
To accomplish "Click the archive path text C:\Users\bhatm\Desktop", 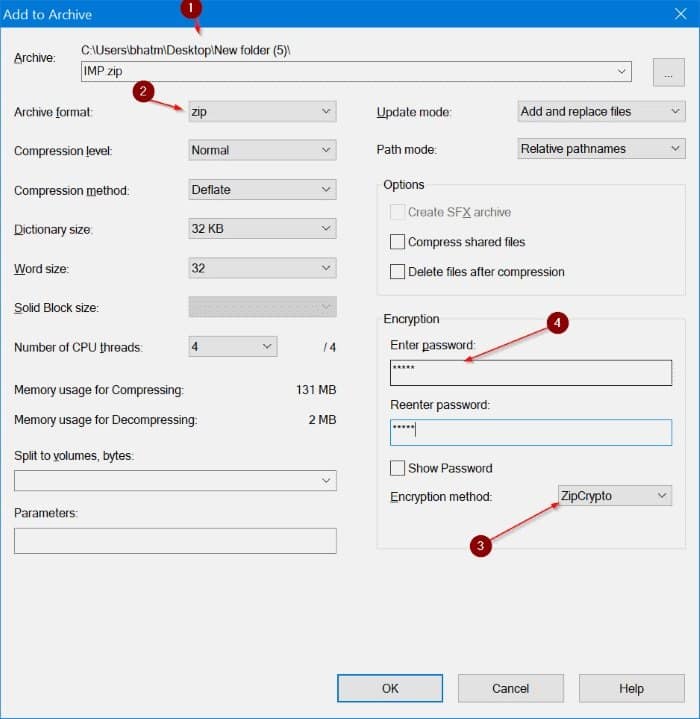I will pos(186,50).
